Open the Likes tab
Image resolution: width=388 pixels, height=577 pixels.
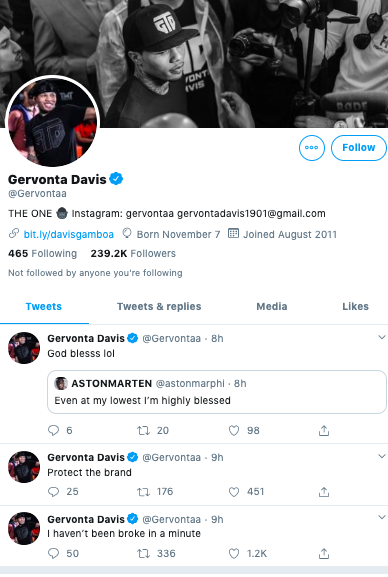pyautogui.click(x=355, y=307)
